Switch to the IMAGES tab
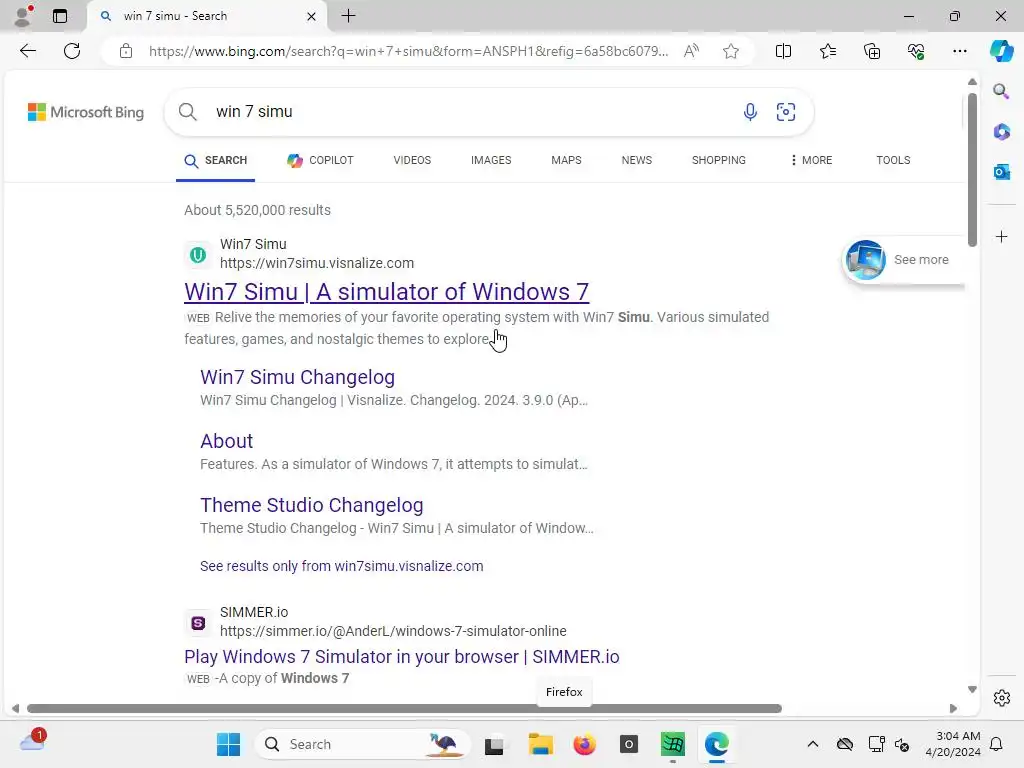 tap(491, 160)
